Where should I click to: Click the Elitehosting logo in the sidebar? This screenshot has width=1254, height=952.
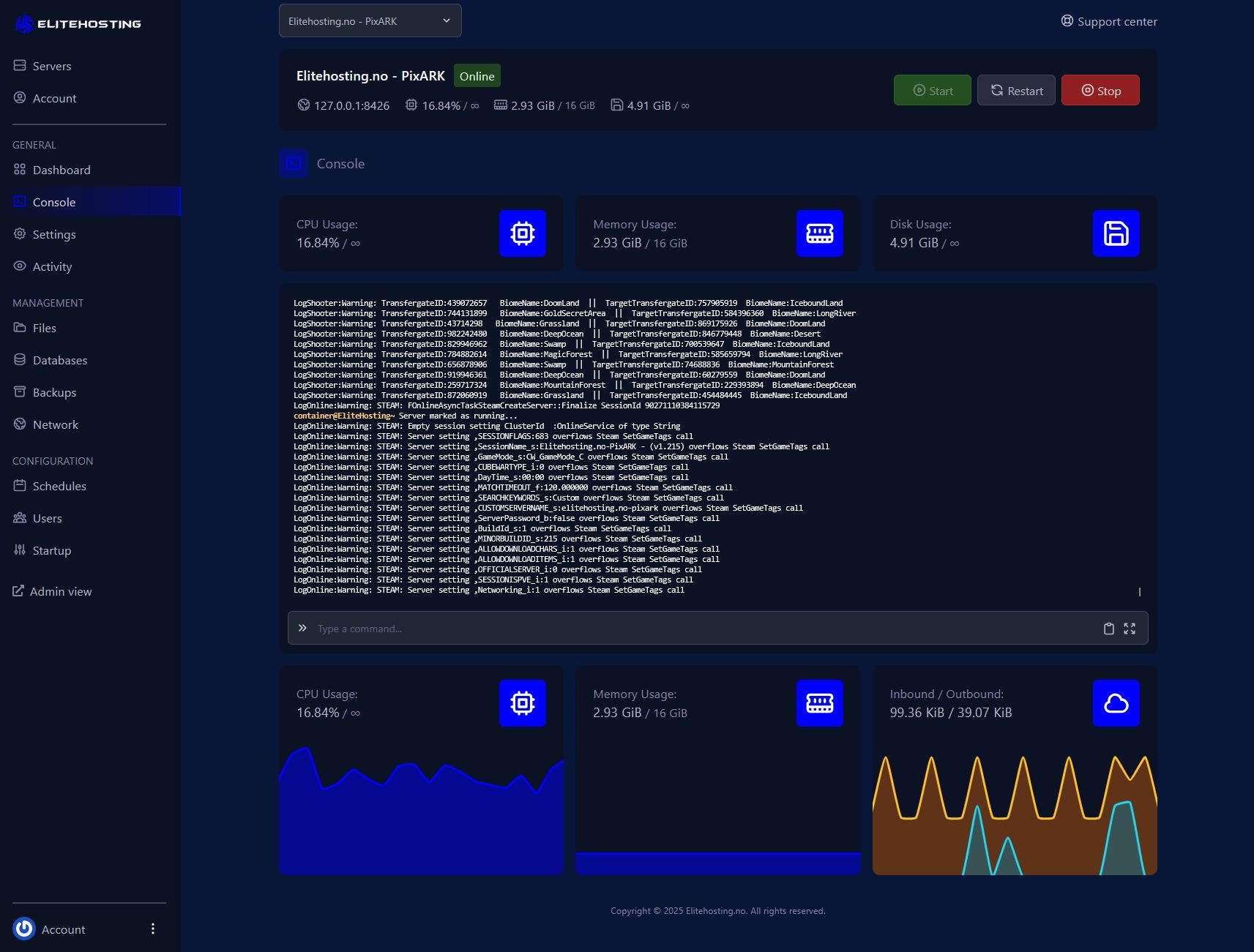click(x=77, y=23)
